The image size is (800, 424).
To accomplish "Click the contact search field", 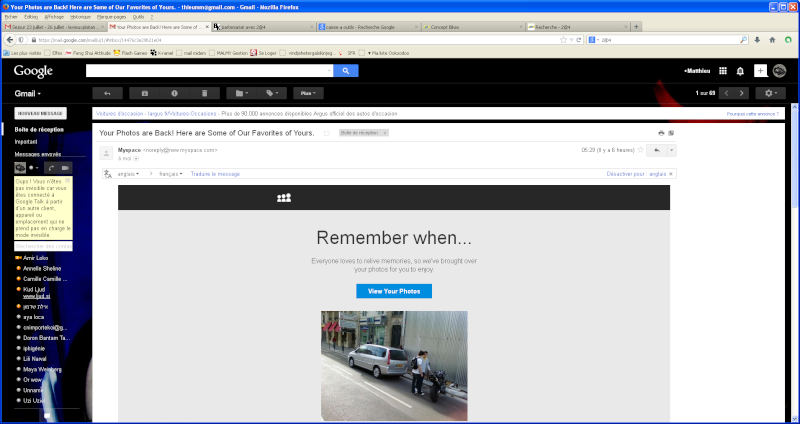I will coord(43,246).
